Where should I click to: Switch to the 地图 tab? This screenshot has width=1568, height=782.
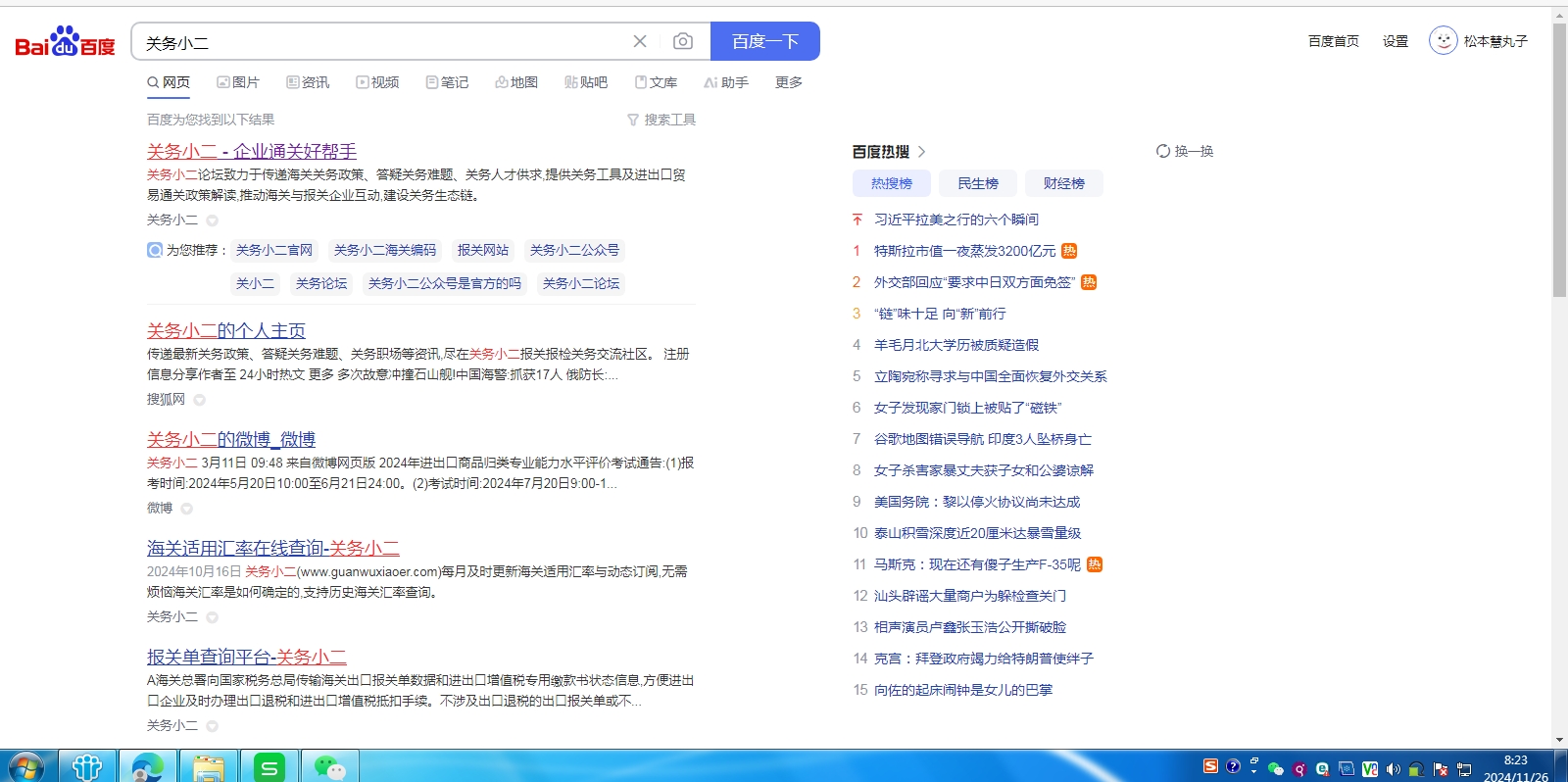[516, 82]
